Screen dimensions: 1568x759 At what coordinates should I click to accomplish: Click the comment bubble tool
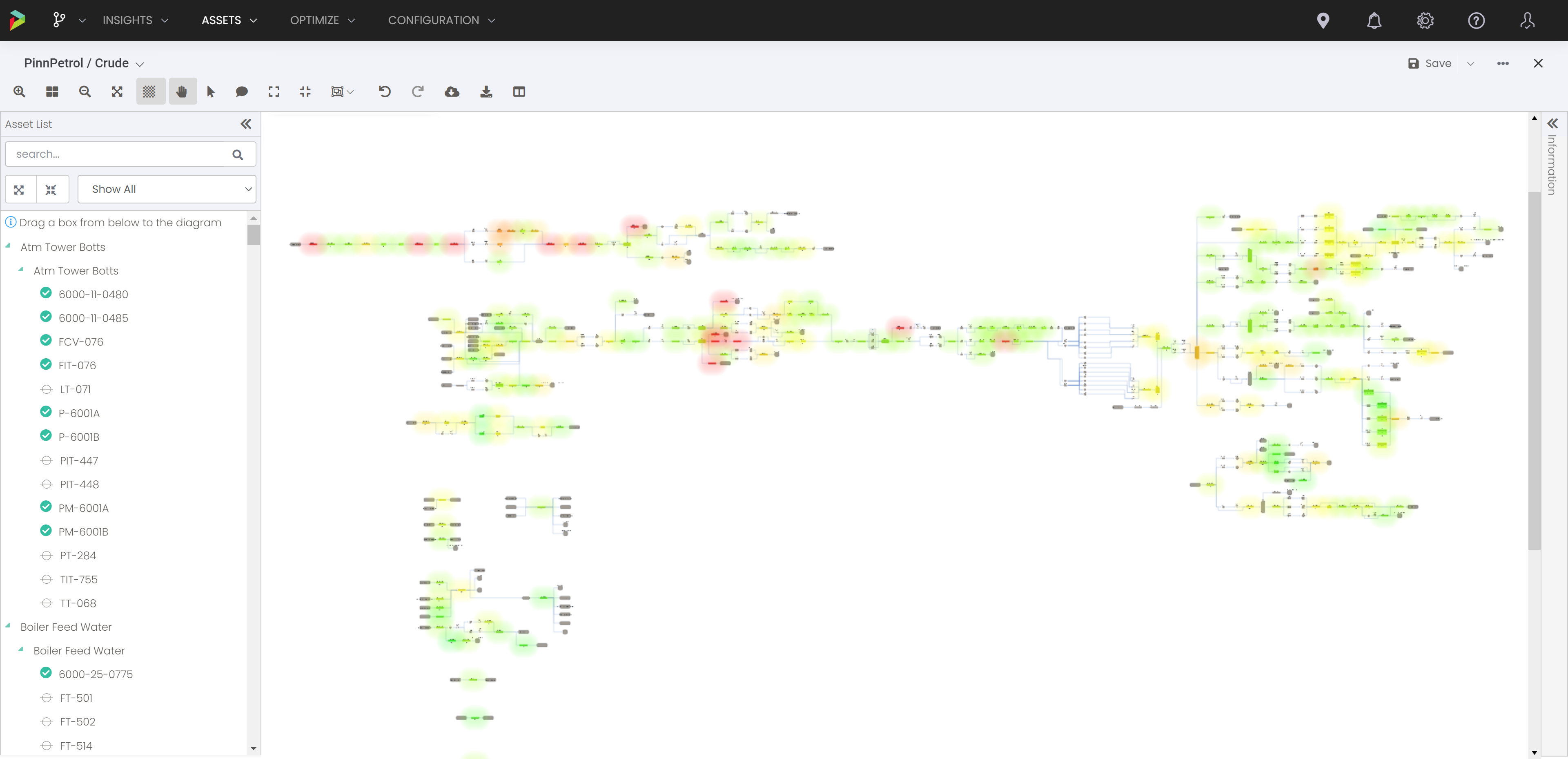(x=242, y=92)
